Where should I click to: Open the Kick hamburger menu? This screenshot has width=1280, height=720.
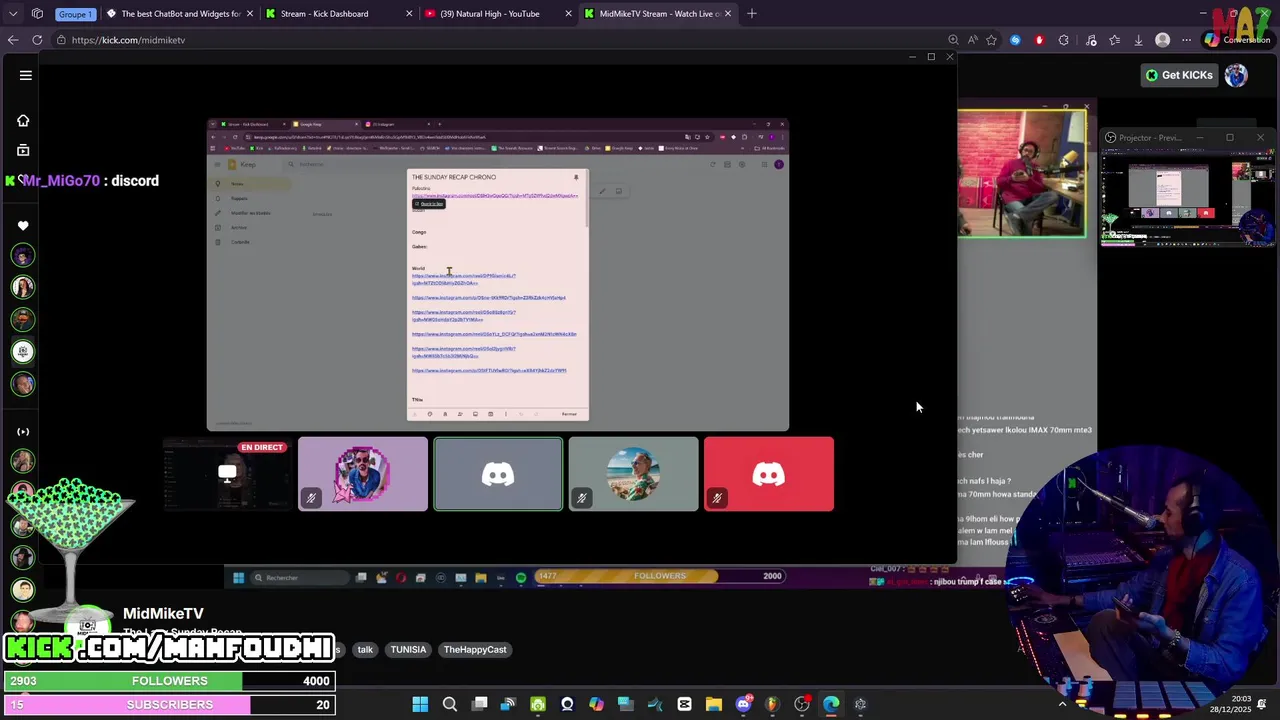(26, 75)
